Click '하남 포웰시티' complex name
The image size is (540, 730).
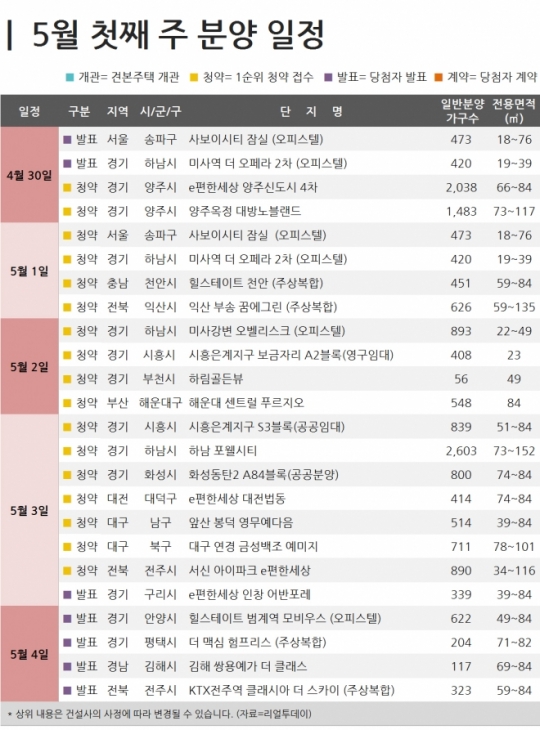coord(223,451)
